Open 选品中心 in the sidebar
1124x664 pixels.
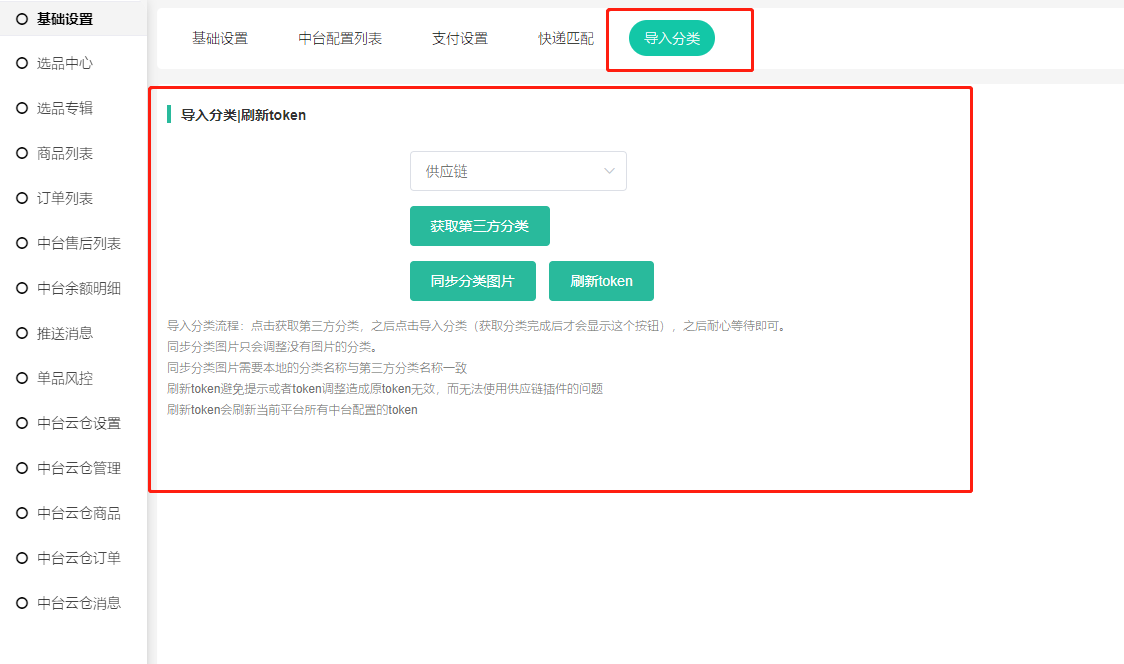65,63
